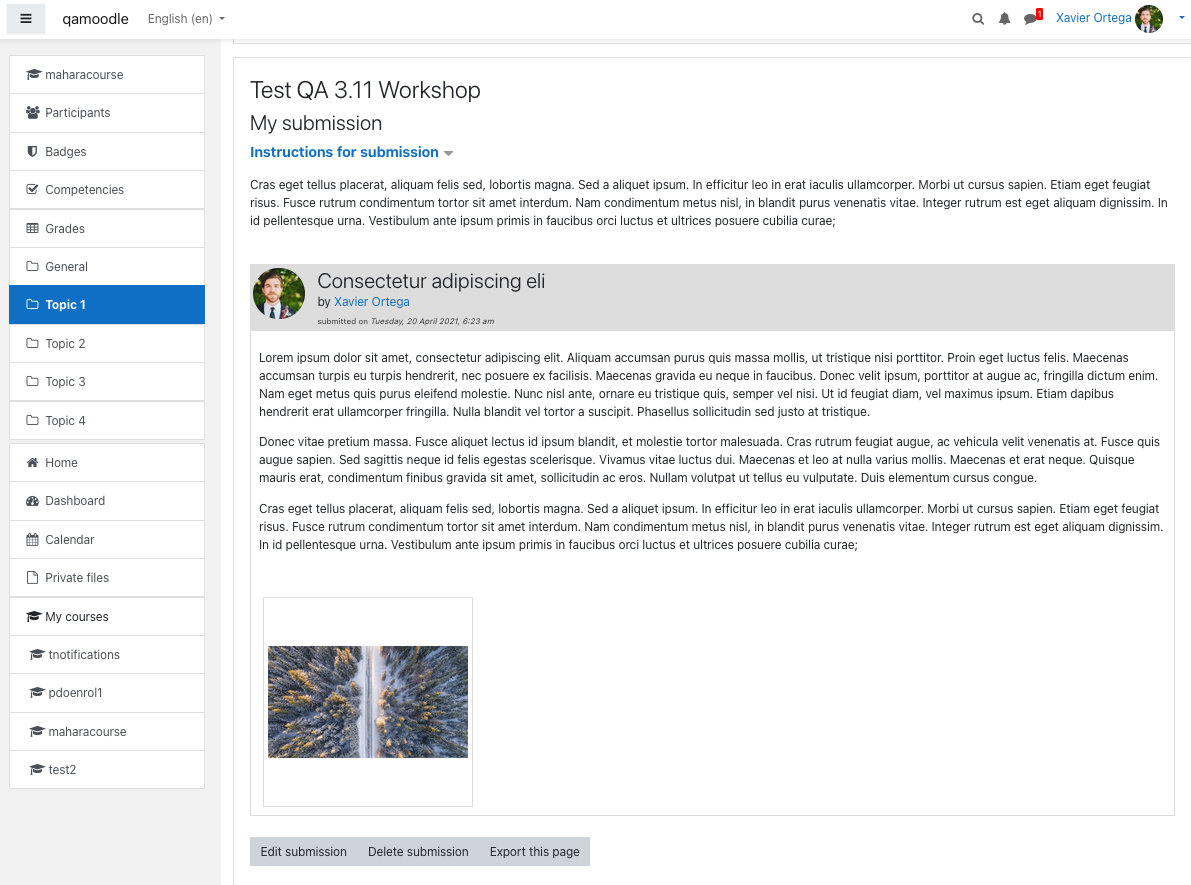Viewport: 1191px width, 885px height.
Task: Click the submission author's profile photo
Action: click(279, 293)
